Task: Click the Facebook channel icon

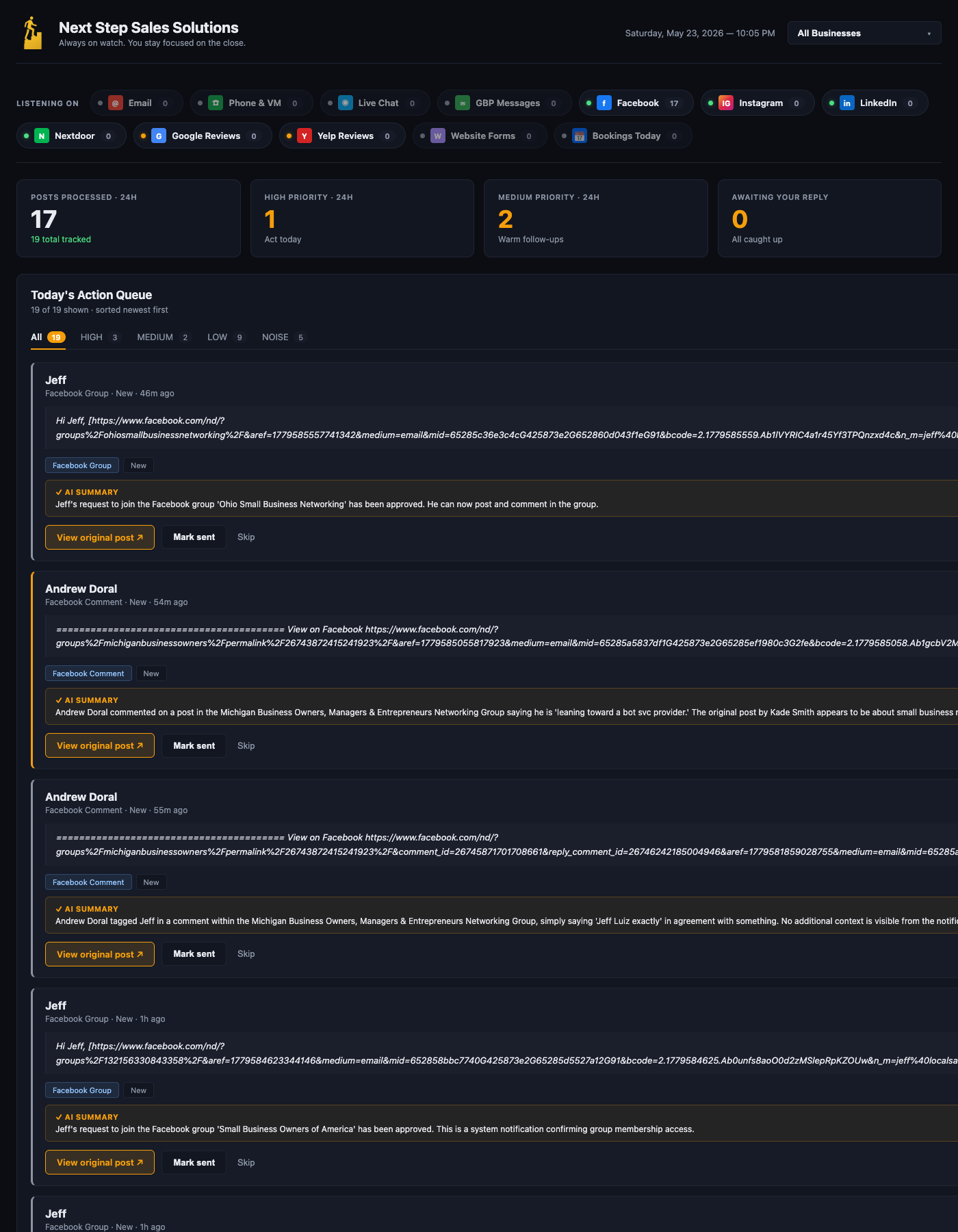Action: tap(604, 103)
